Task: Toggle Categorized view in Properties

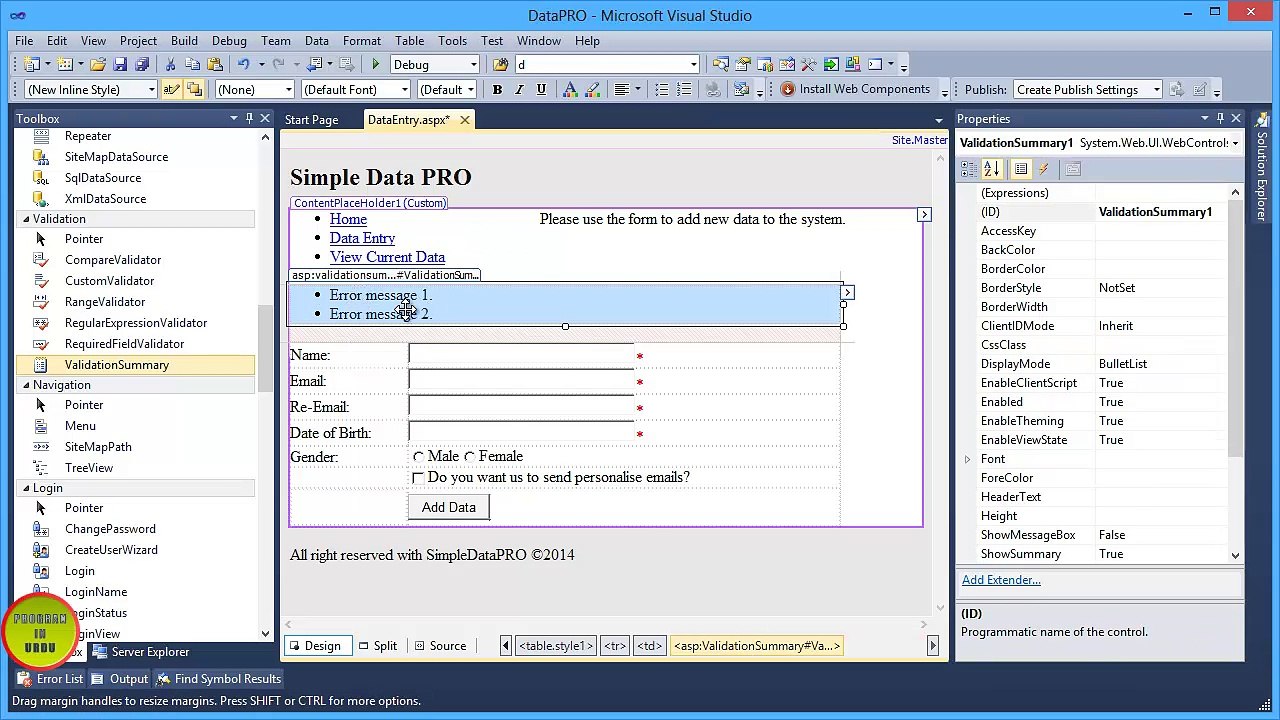Action: (x=969, y=169)
